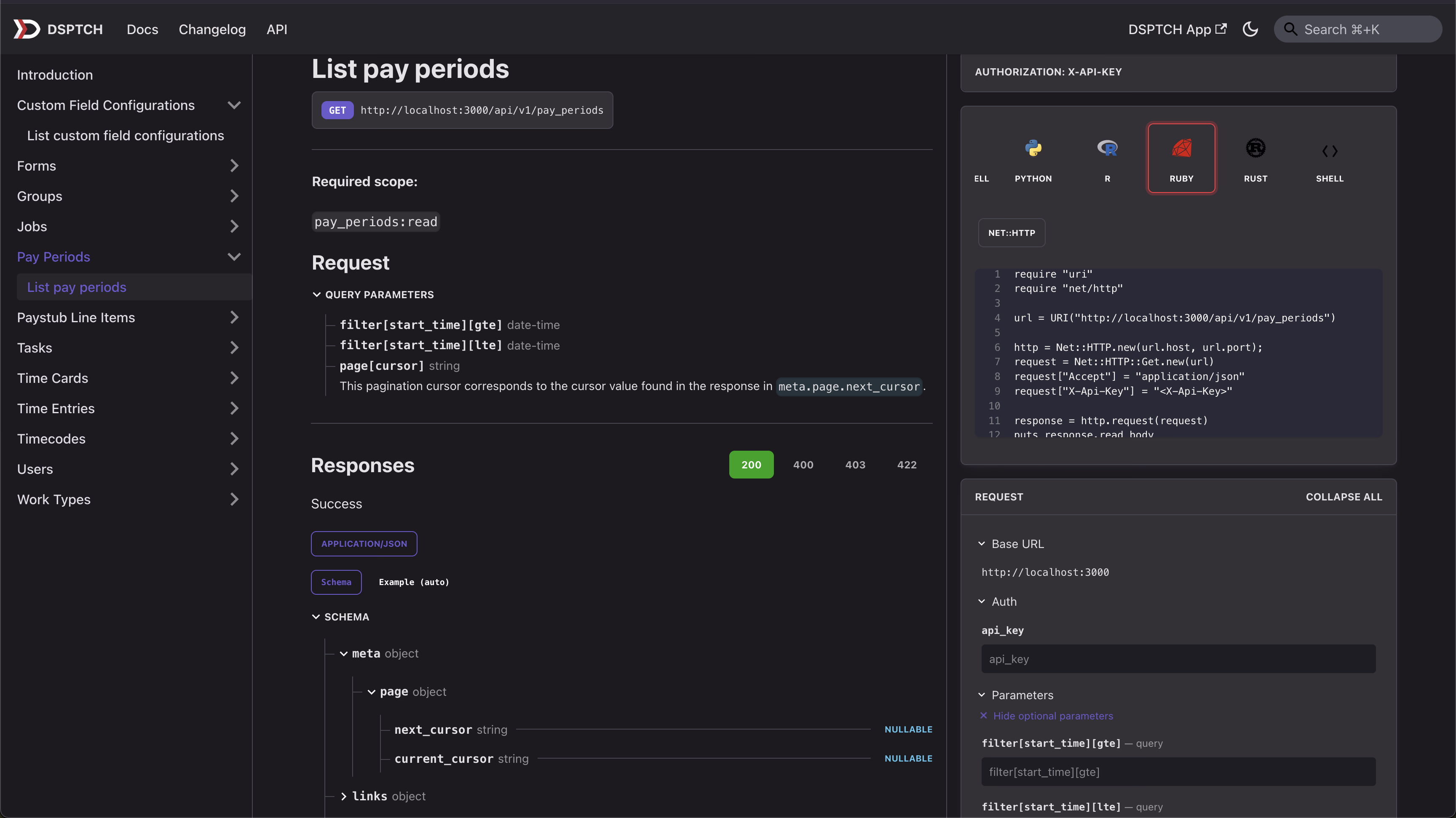Collapse the Parameters section
Screen dimensions: 1456x818
(x=982, y=695)
